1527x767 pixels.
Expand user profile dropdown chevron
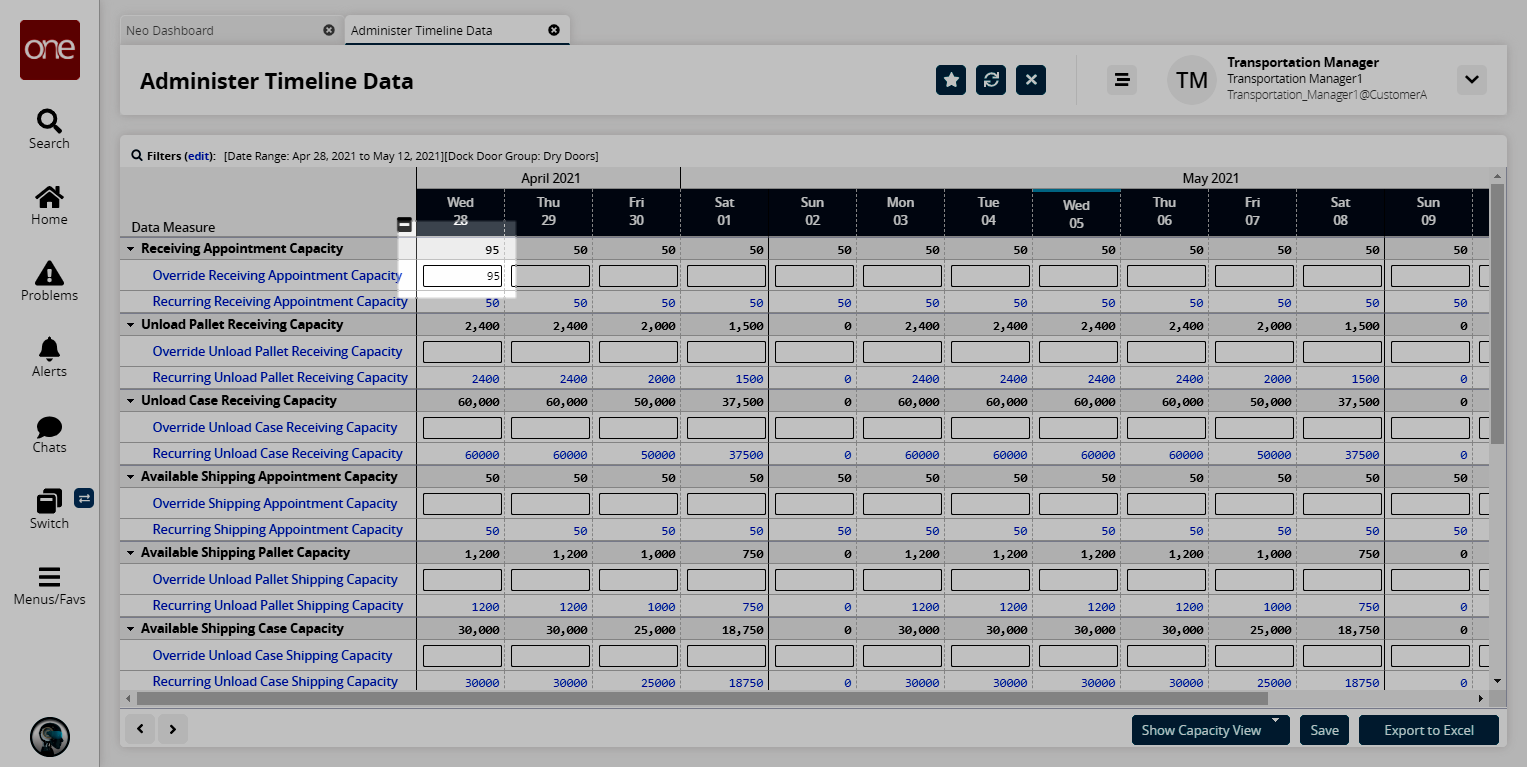click(x=1471, y=80)
